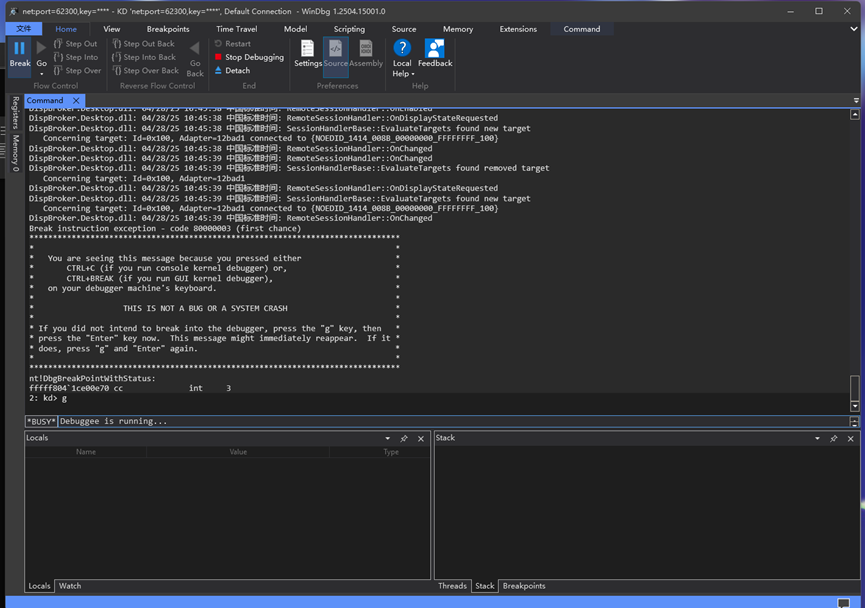
Task: Pin the Stack panel
Action: pyautogui.click(x=836, y=438)
